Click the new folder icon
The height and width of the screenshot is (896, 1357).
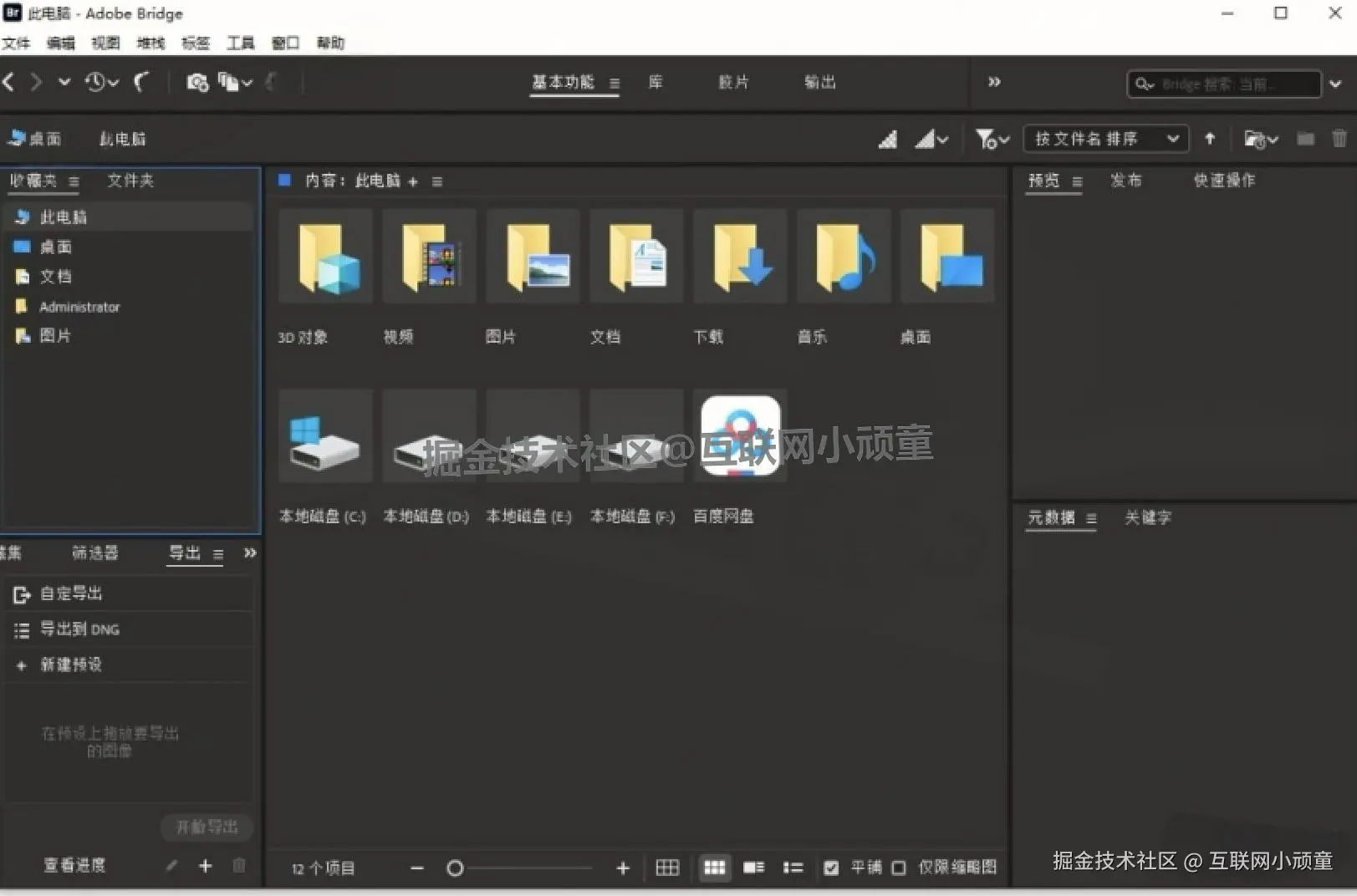pyautogui.click(x=1304, y=138)
